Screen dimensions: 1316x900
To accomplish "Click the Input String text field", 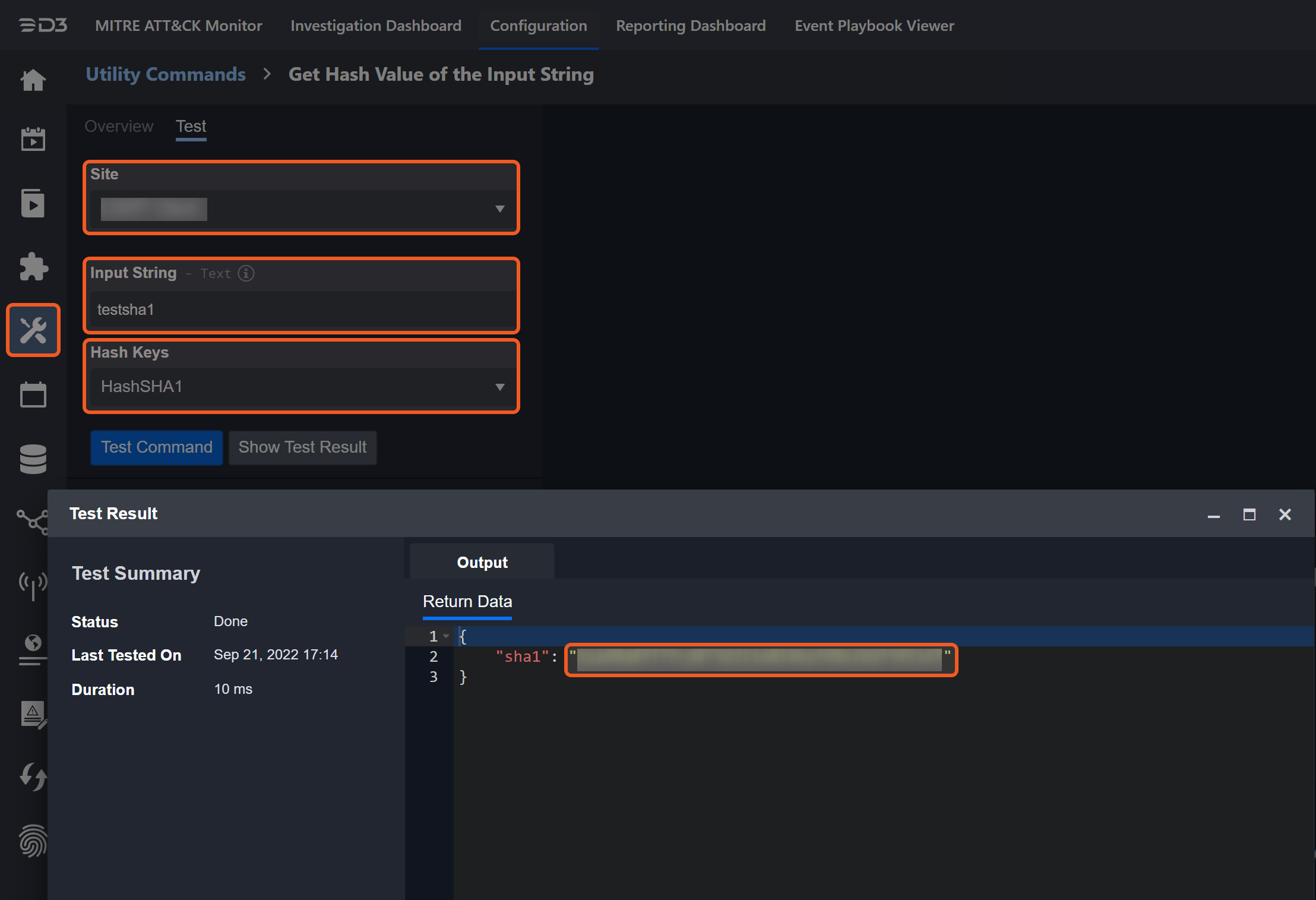I will coord(301,310).
